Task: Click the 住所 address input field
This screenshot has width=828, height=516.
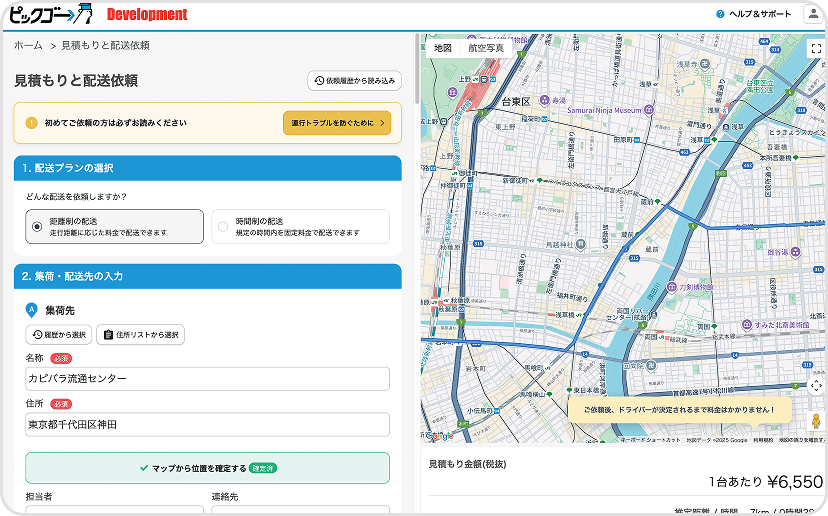Action: point(207,425)
